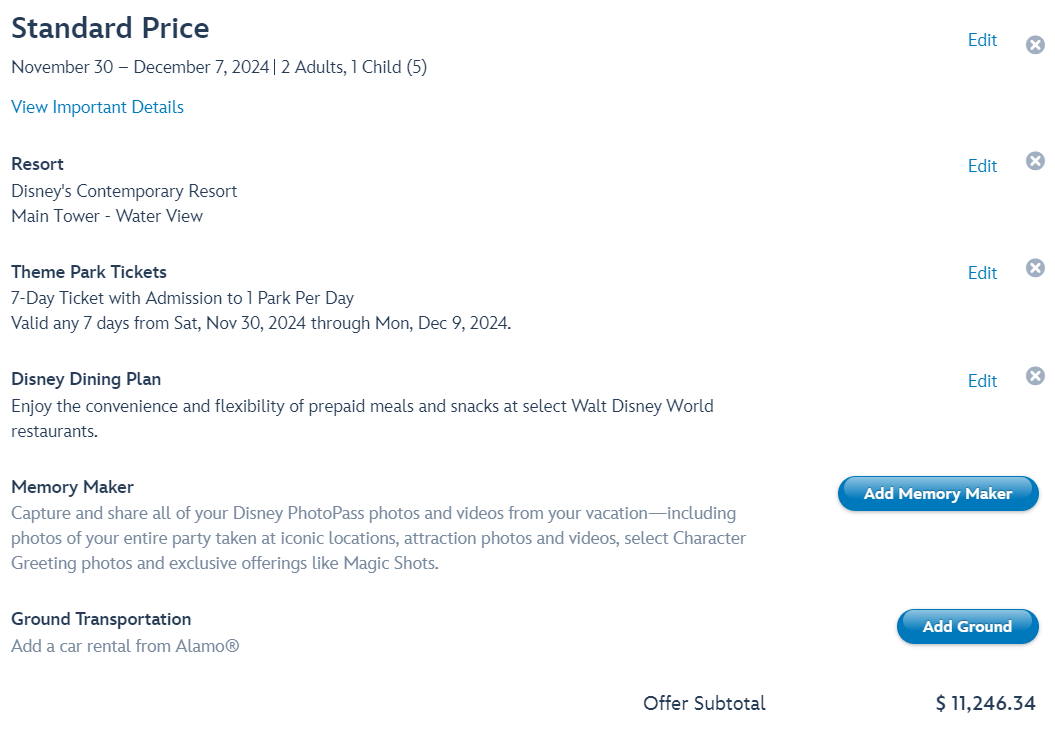This screenshot has height=735, width=1055.
Task: Edit the Theme Park Tickets
Action: tap(982, 273)
